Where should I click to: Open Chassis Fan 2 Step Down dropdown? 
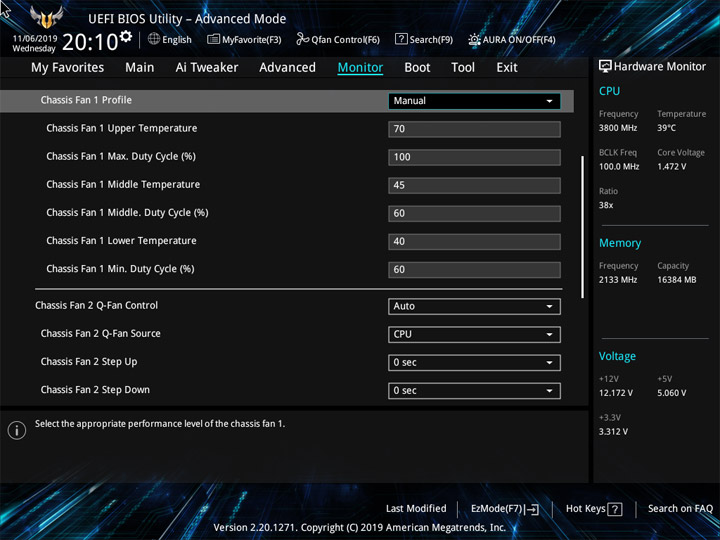[474, 391]
